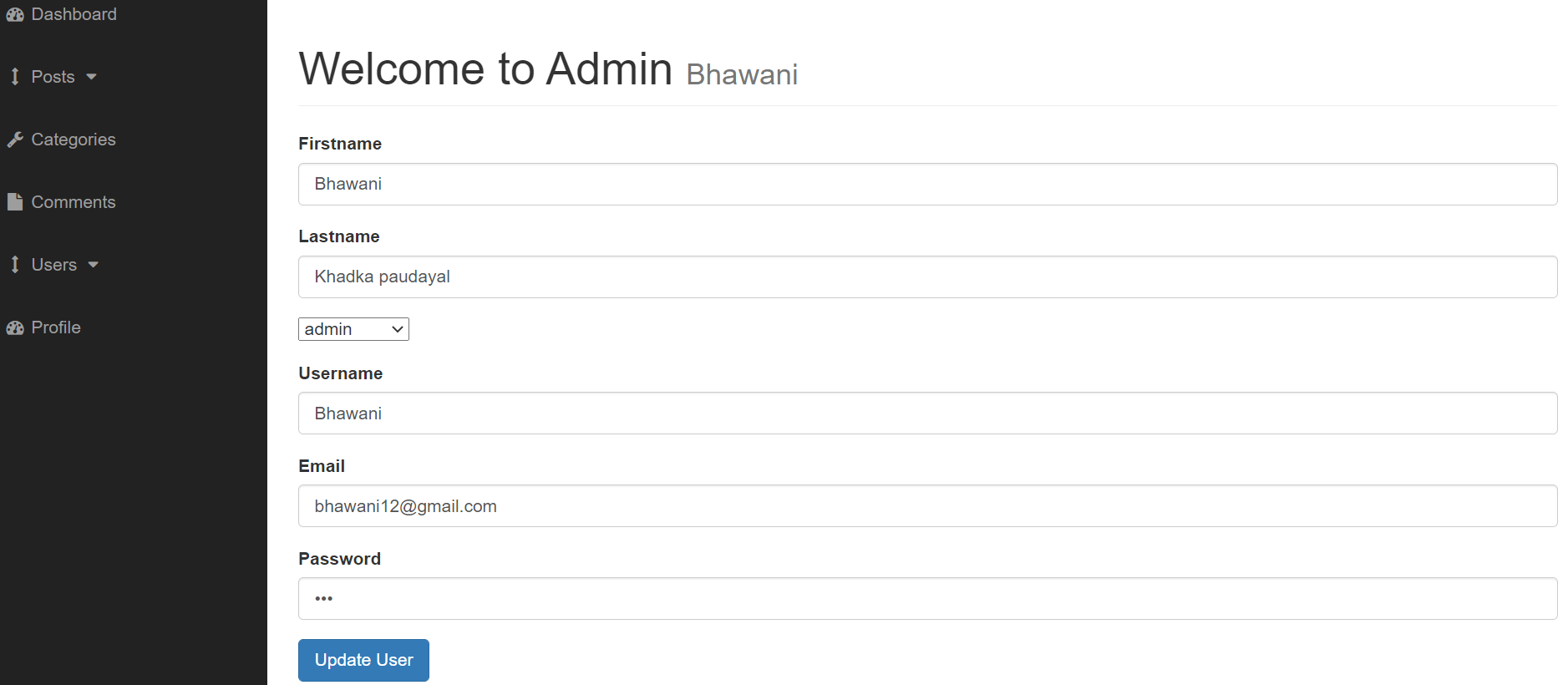Select the Username input field

927,414
